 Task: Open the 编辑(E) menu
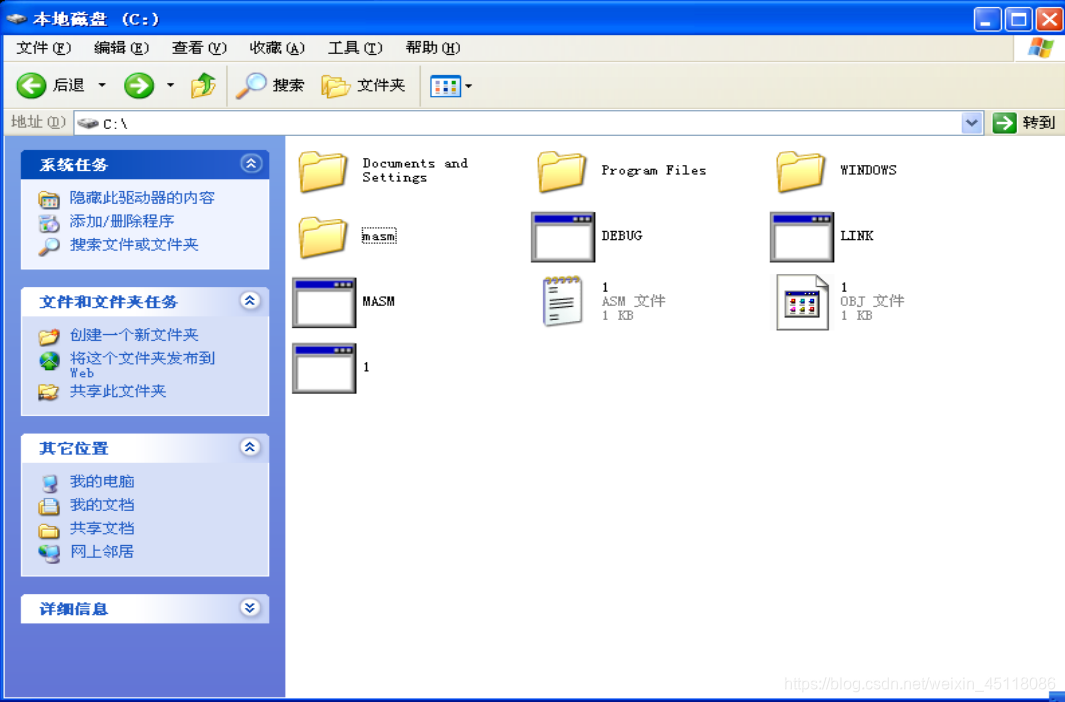[x=121, y=48]
